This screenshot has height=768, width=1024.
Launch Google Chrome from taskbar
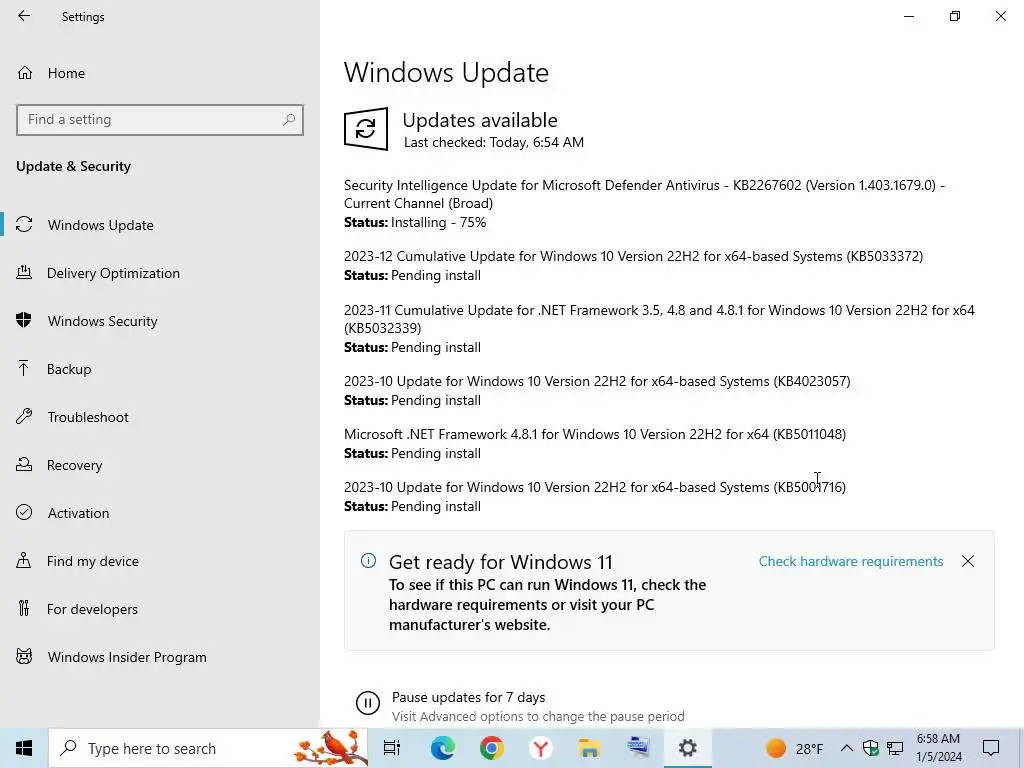(x=492, y=748)
